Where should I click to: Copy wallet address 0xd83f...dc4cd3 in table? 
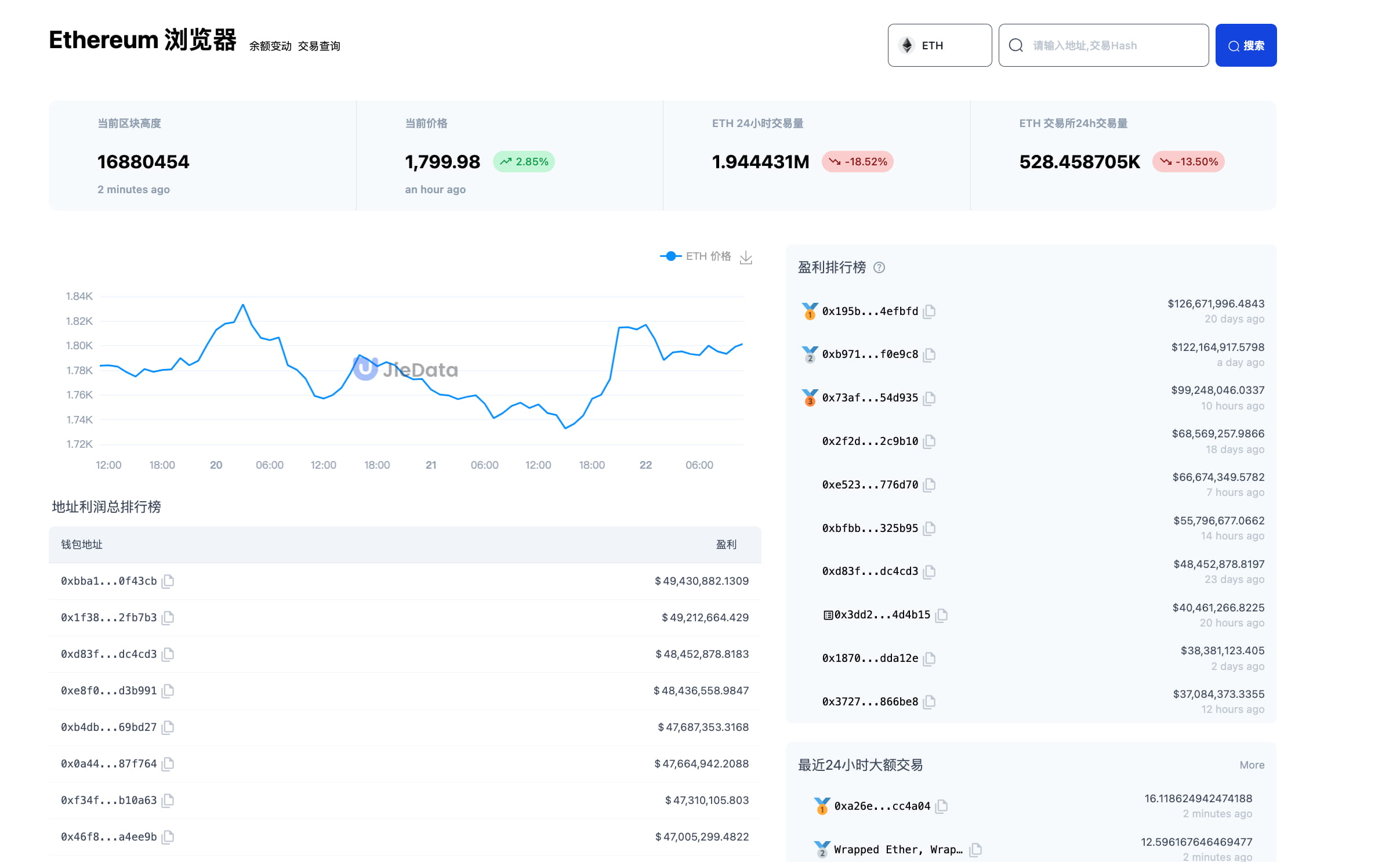168,654
